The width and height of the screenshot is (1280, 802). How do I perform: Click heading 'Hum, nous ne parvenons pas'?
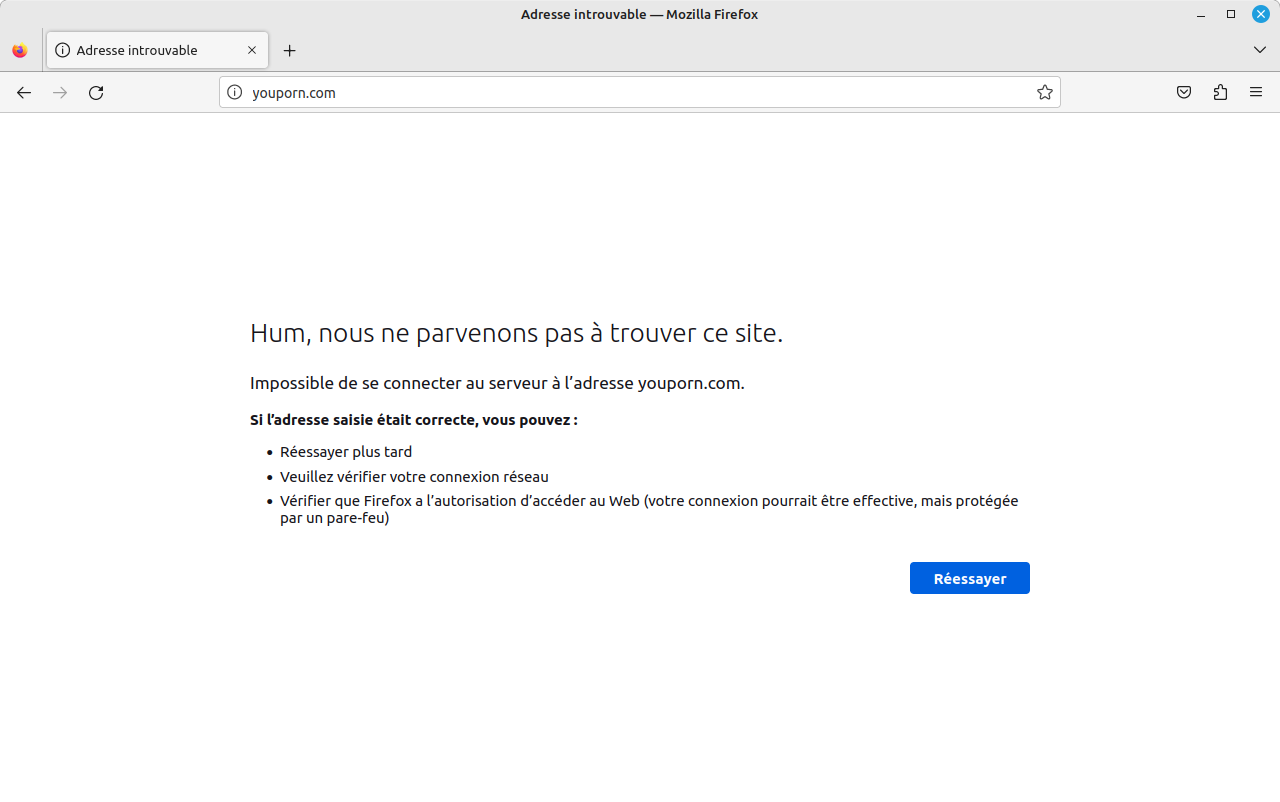(x=516, y=333)
